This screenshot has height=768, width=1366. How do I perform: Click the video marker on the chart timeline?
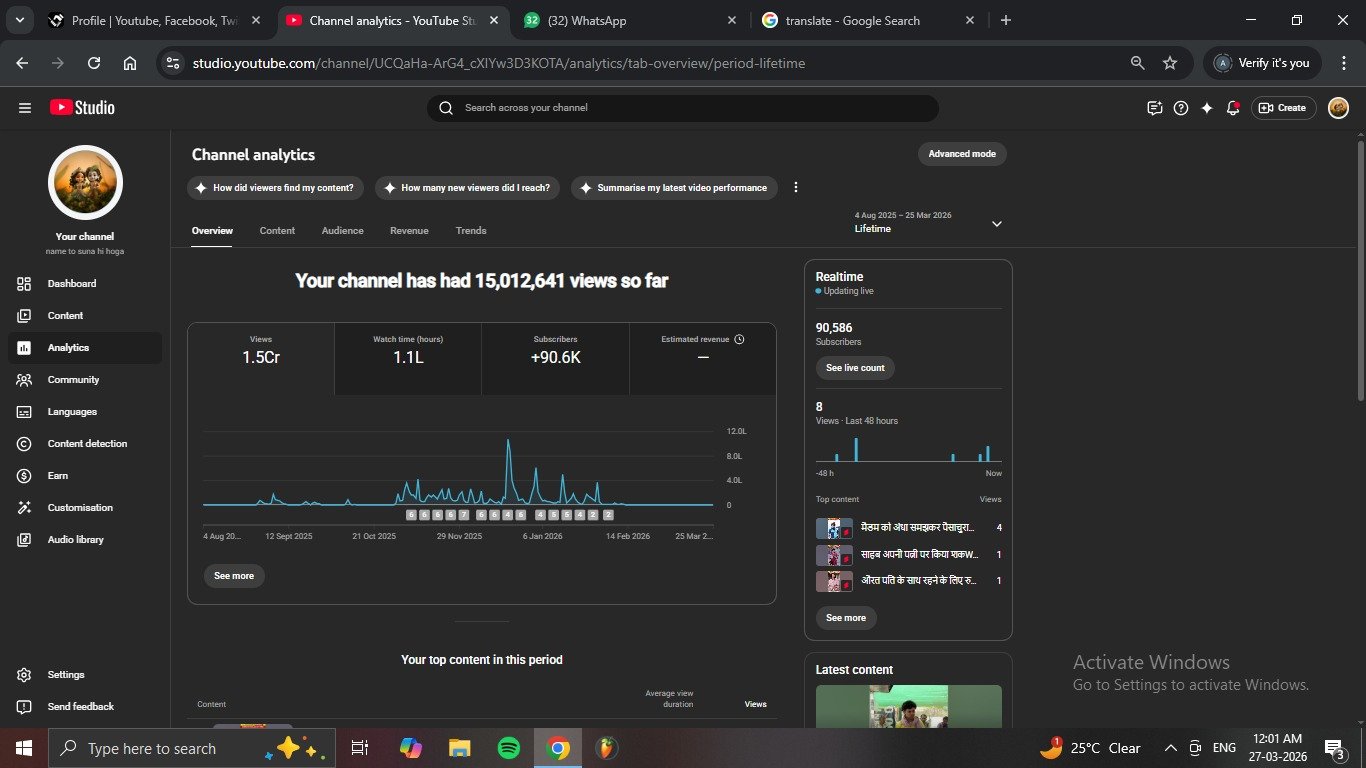coord(412,515)
